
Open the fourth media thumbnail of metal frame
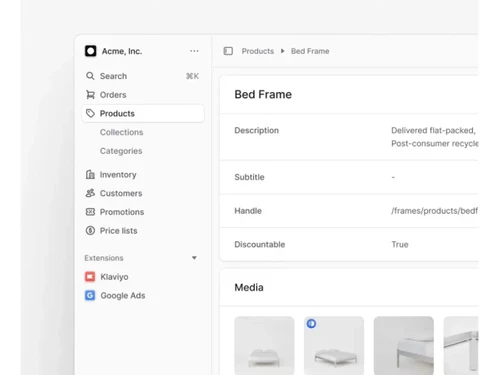461,345
